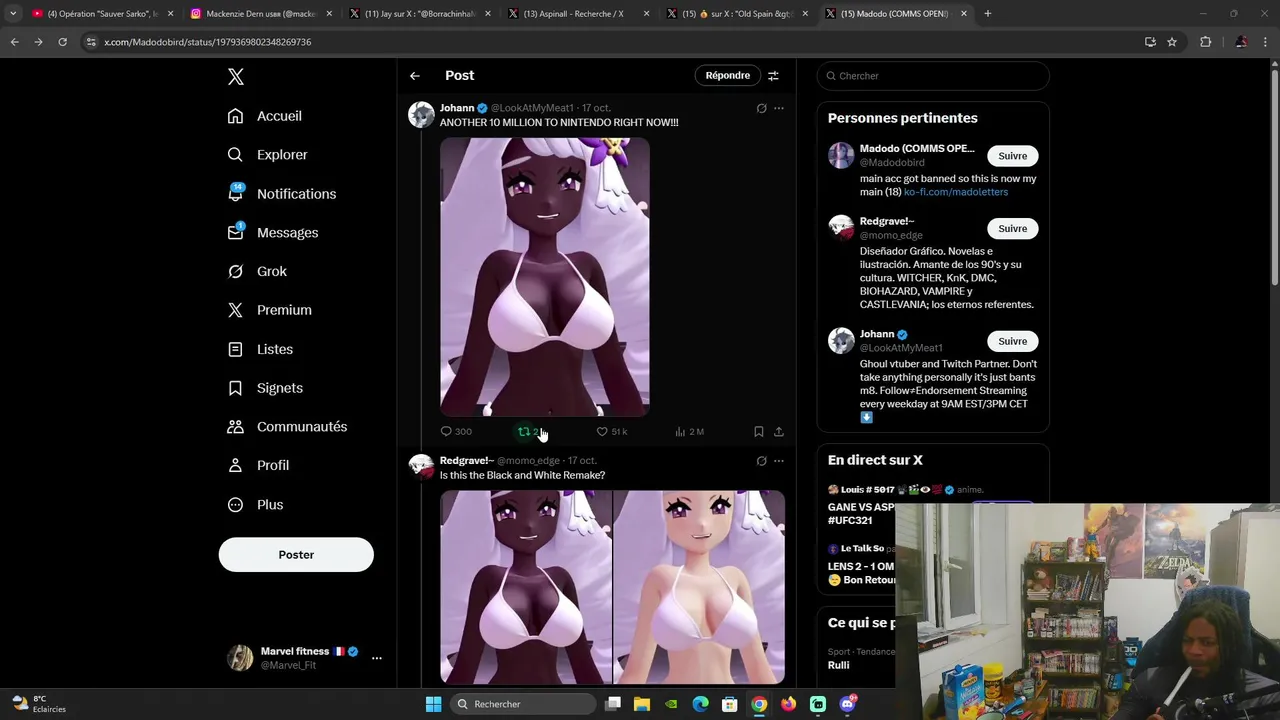Open GANE VS ASPINALL live stream
This screenshot has width=1280, height=720.
pyautogui.click(x=861, y=513)
